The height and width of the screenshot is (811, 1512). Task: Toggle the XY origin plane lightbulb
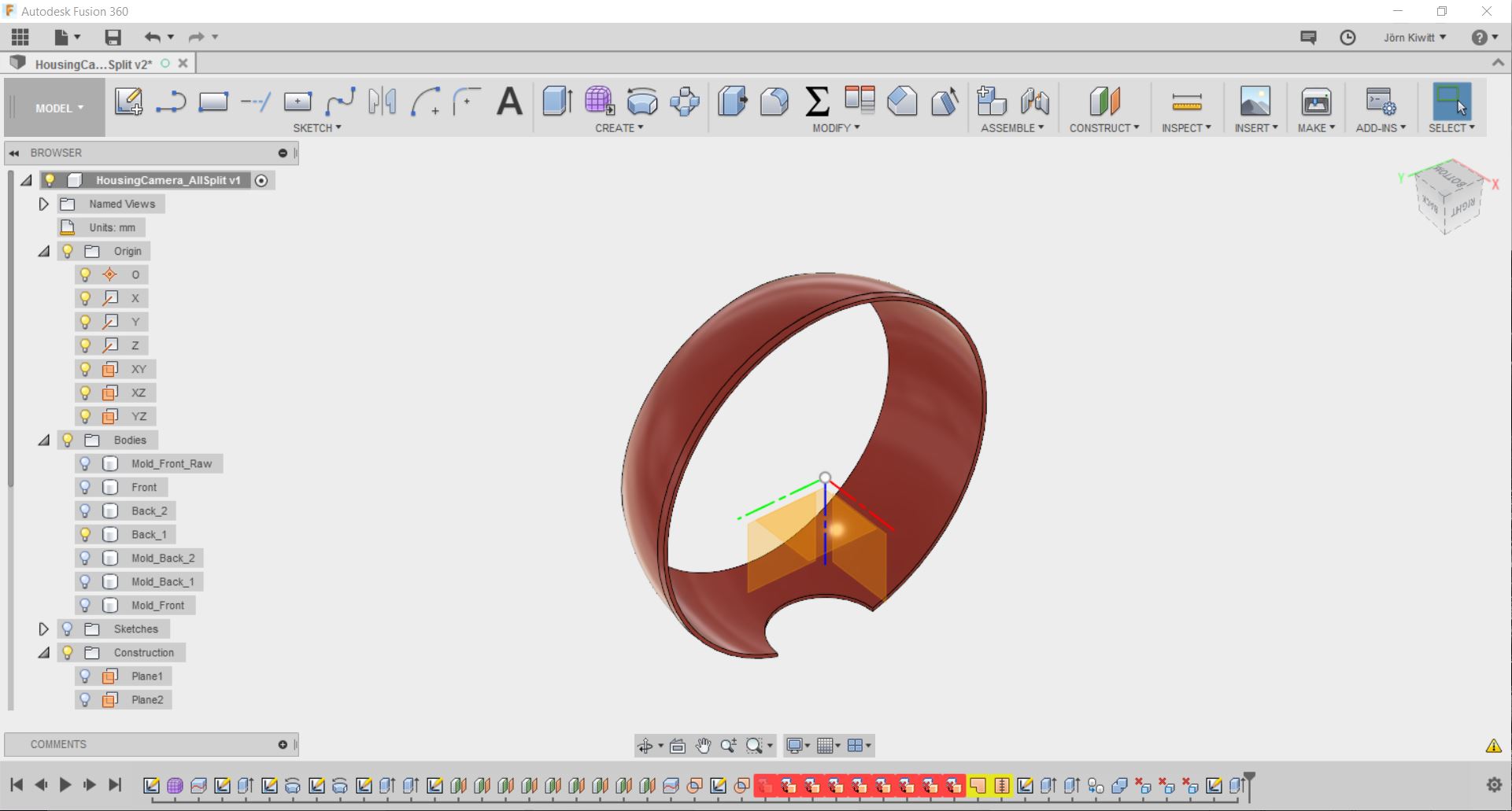pos(85,370)
